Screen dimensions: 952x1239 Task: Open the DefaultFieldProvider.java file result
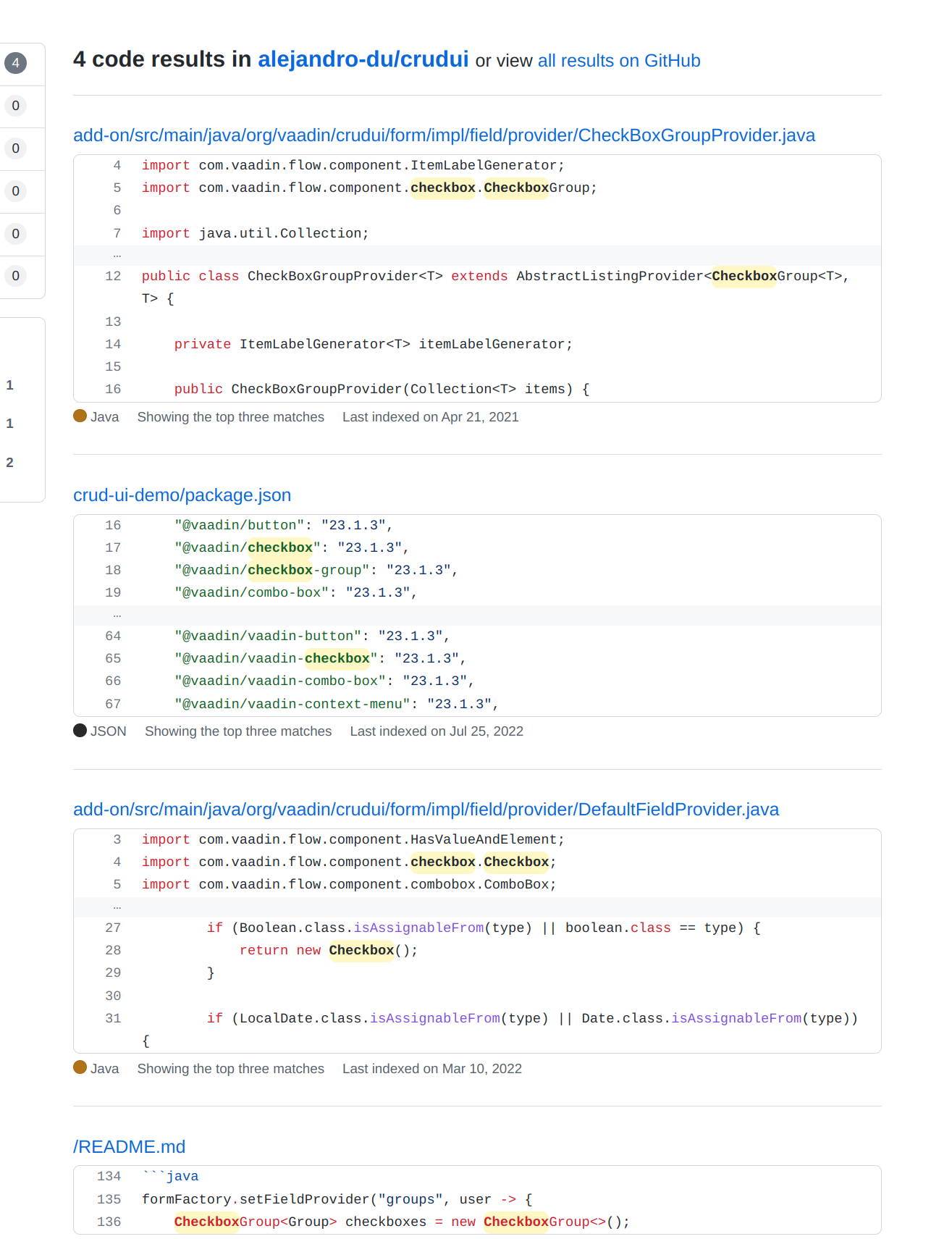pyautogui.click(x=426, y=810)
